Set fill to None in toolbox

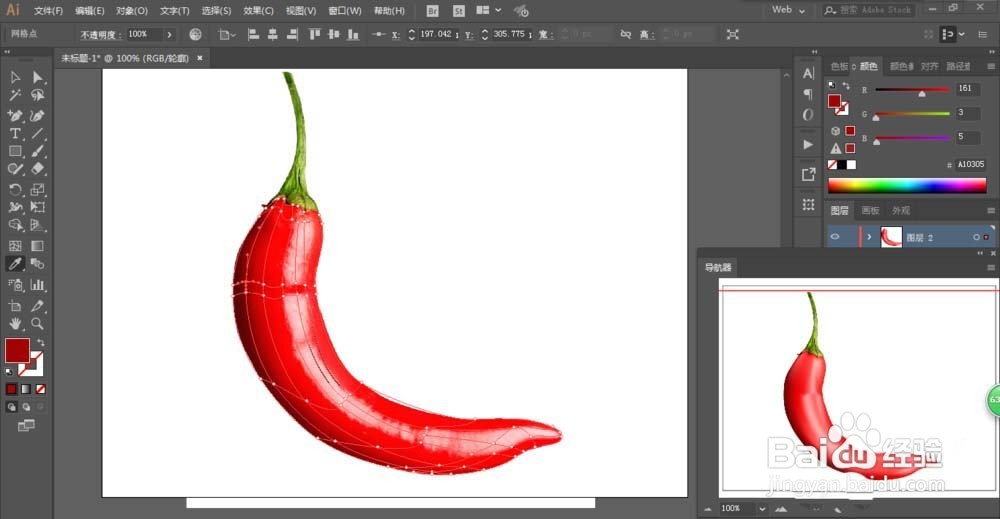click(x=41, y=389)
